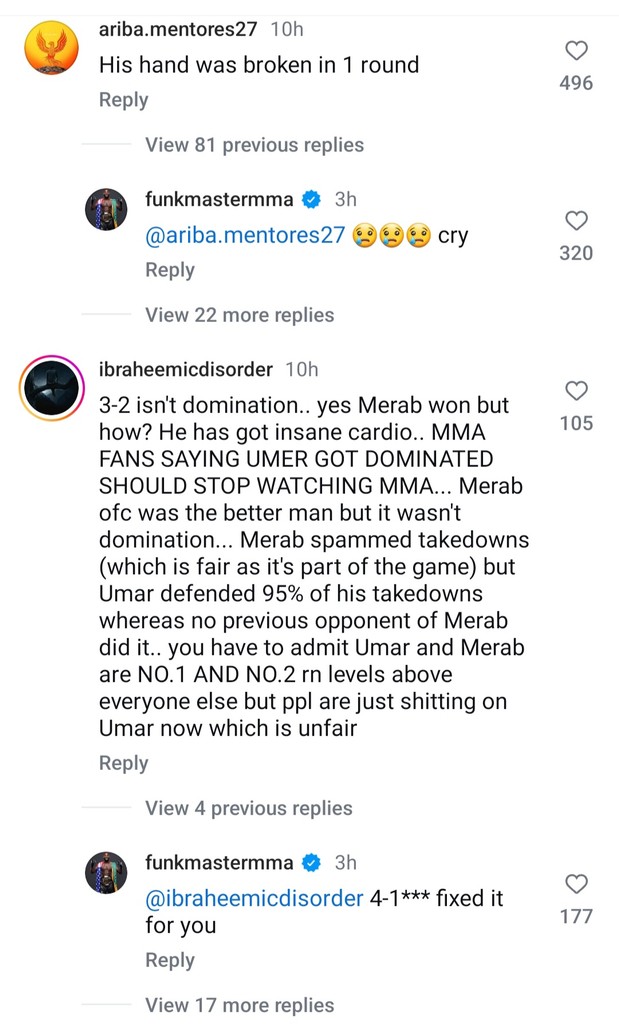The height and width of the screenshot is (1024, 619).
Task: Tap verified badge on second funkmastermma reply
Action: (x=312, y=863)
